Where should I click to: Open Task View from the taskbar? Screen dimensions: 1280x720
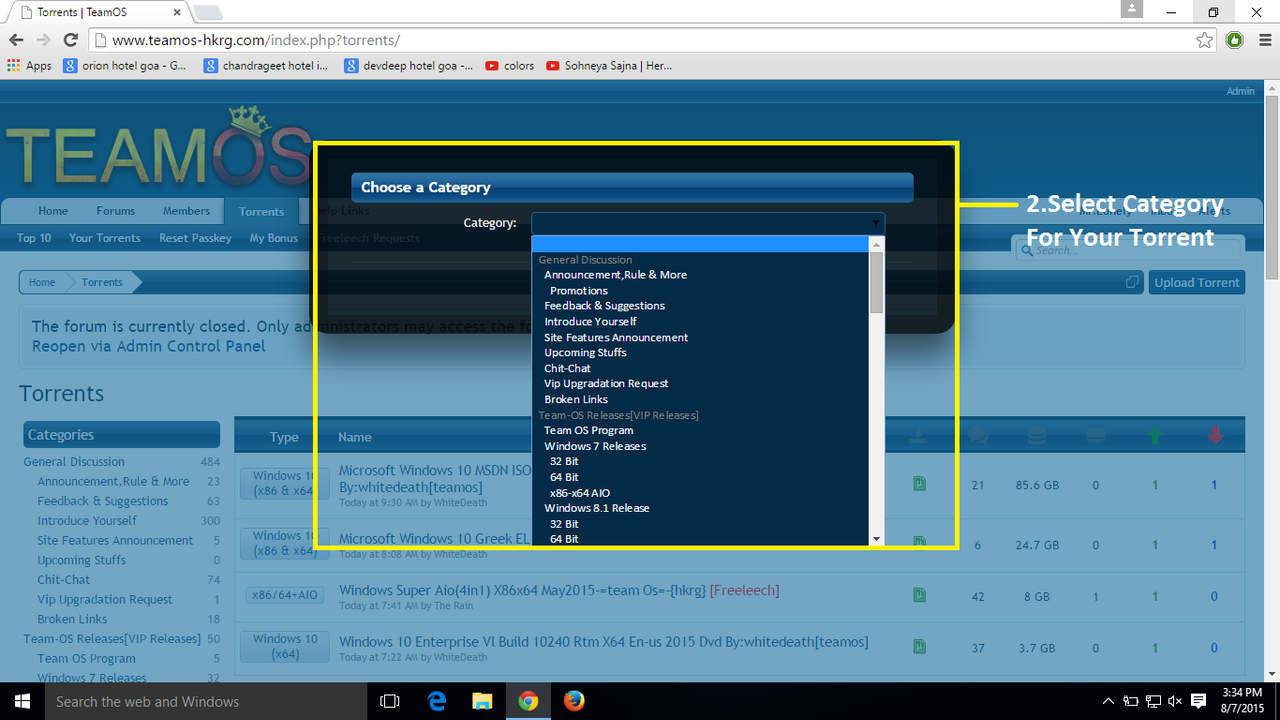pos(390,701)
